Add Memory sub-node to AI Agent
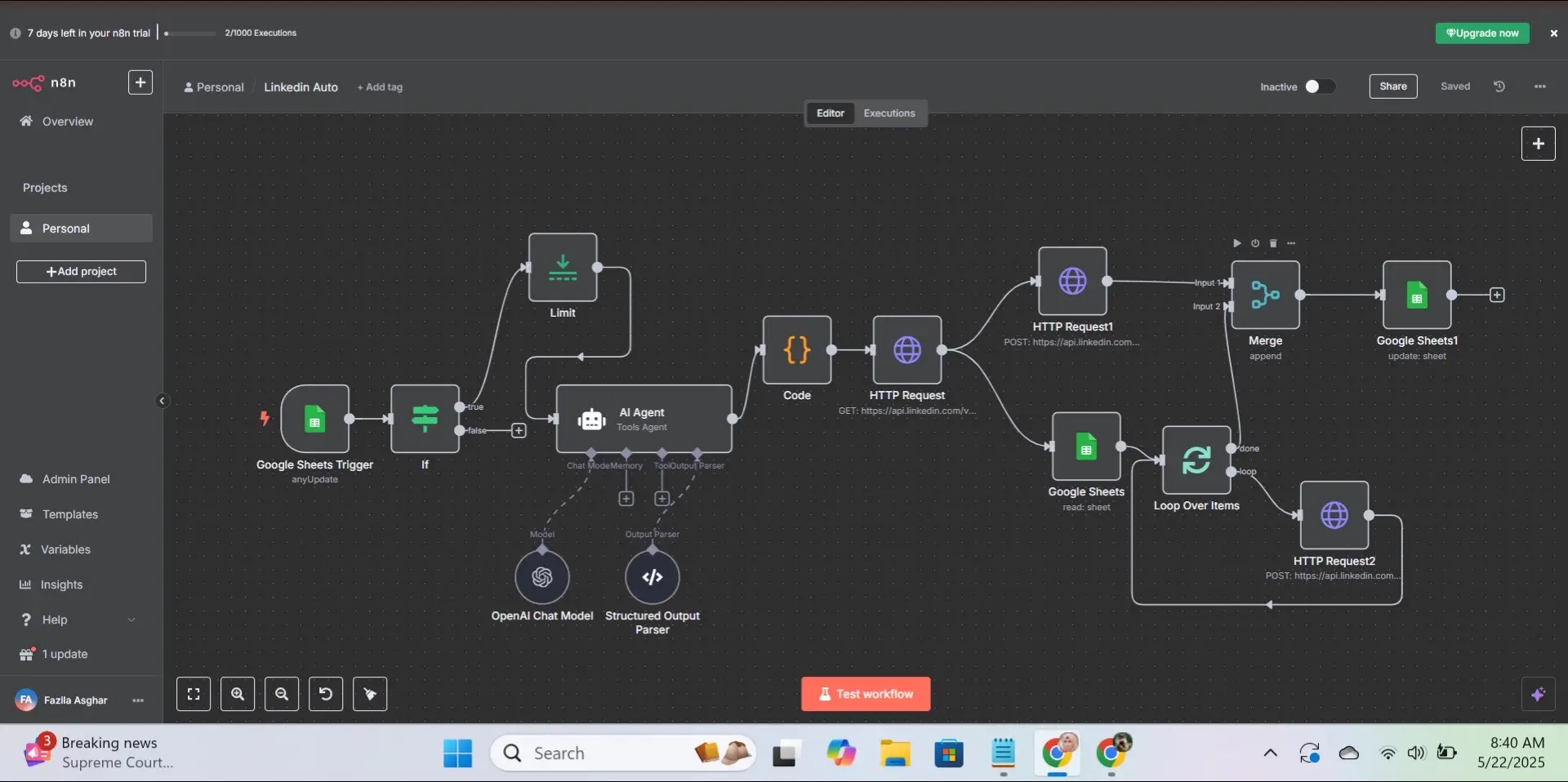The height and width of the screenshot is (782, 1568). click(626, 498)
